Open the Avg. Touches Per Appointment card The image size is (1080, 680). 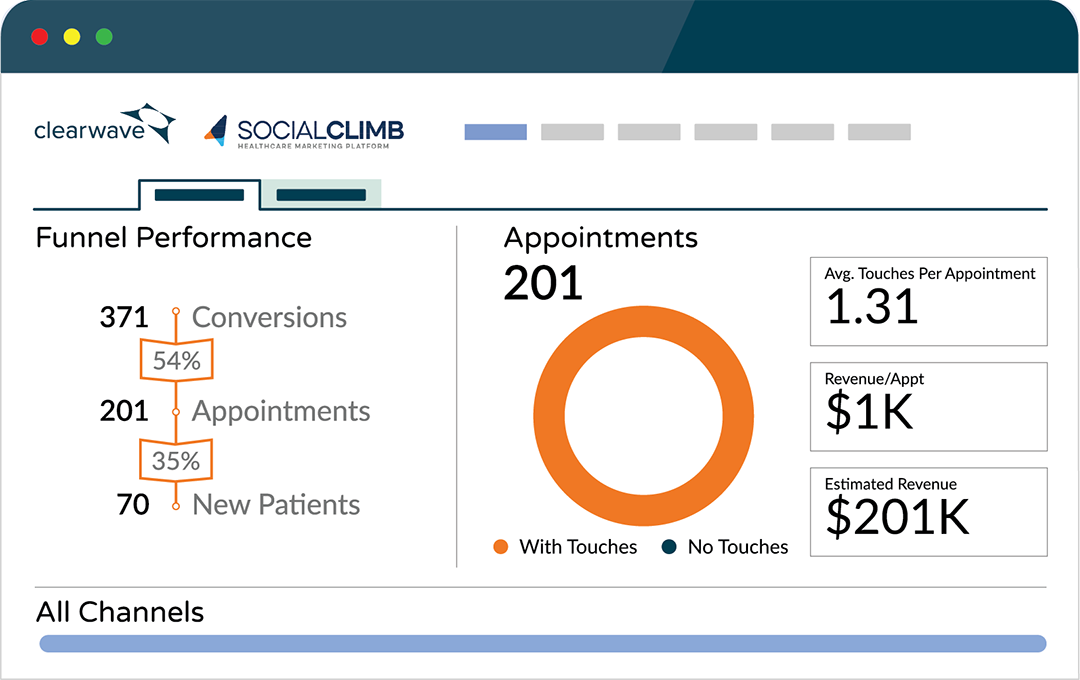click(928, 300)
